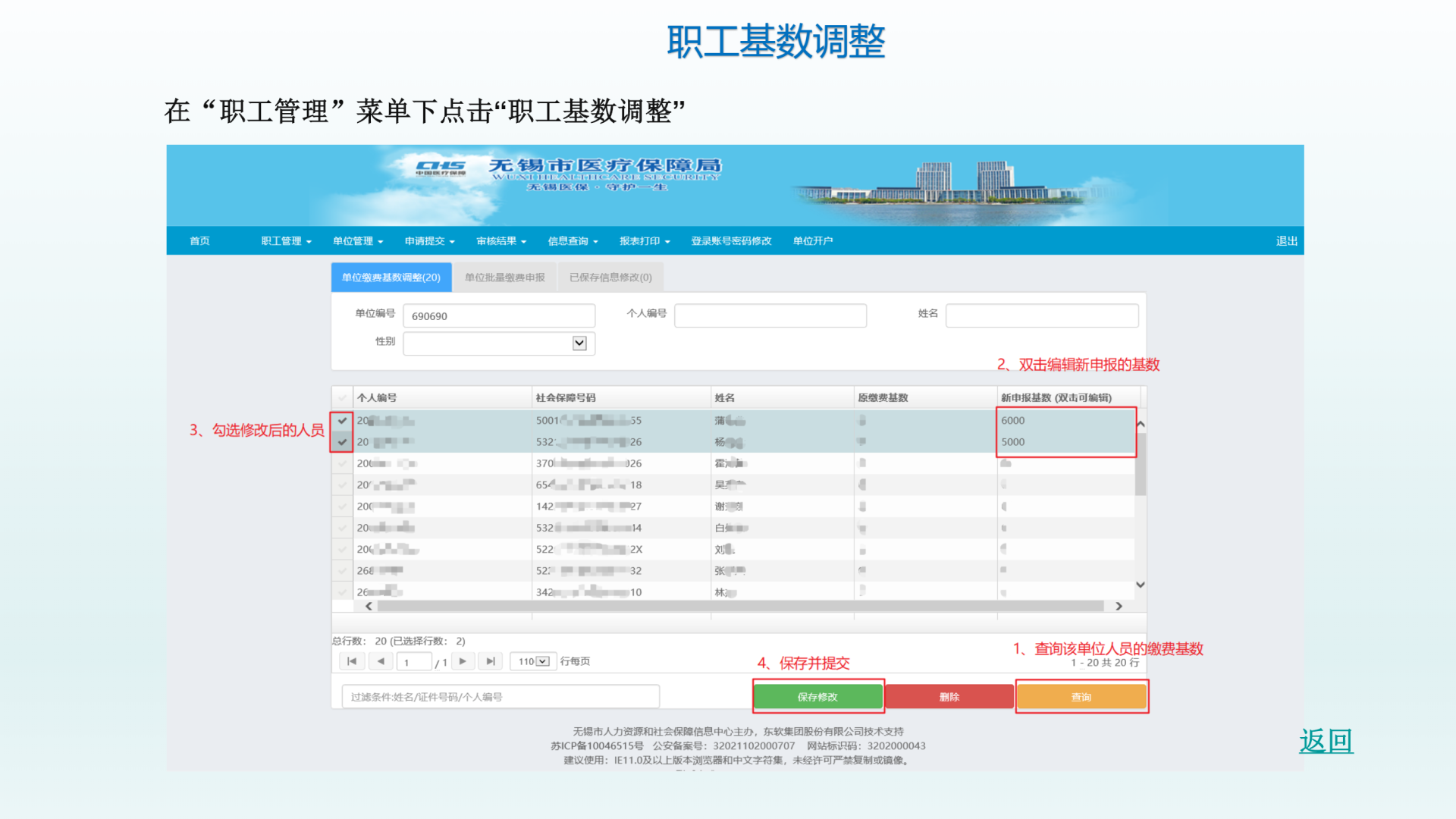Jump to last page icon

(491, 661)
